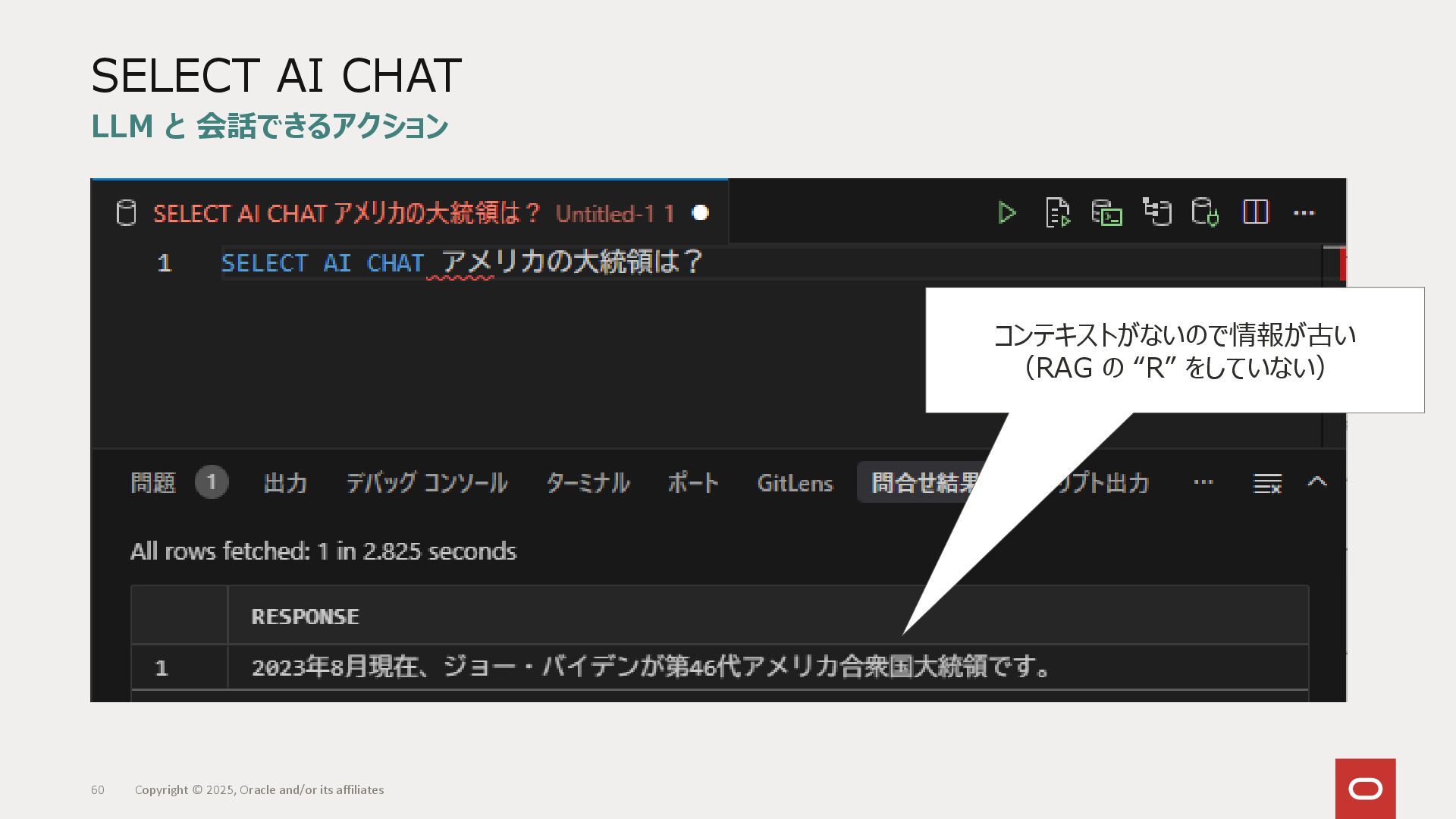Show more panel tabs via ellipsis
Viewport: 1456px width, 819px height.
(x=1203, y=482)
